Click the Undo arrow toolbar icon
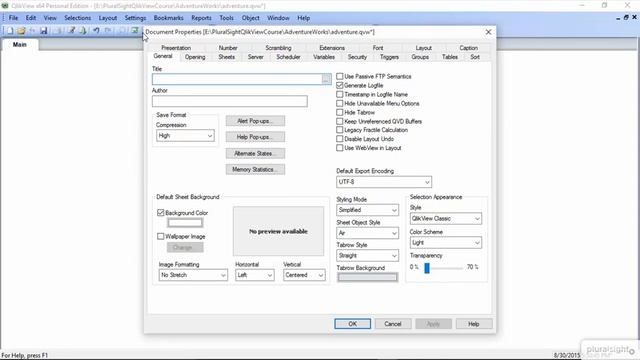The width and height of the screenshot is (640, 360). (96, 31)
